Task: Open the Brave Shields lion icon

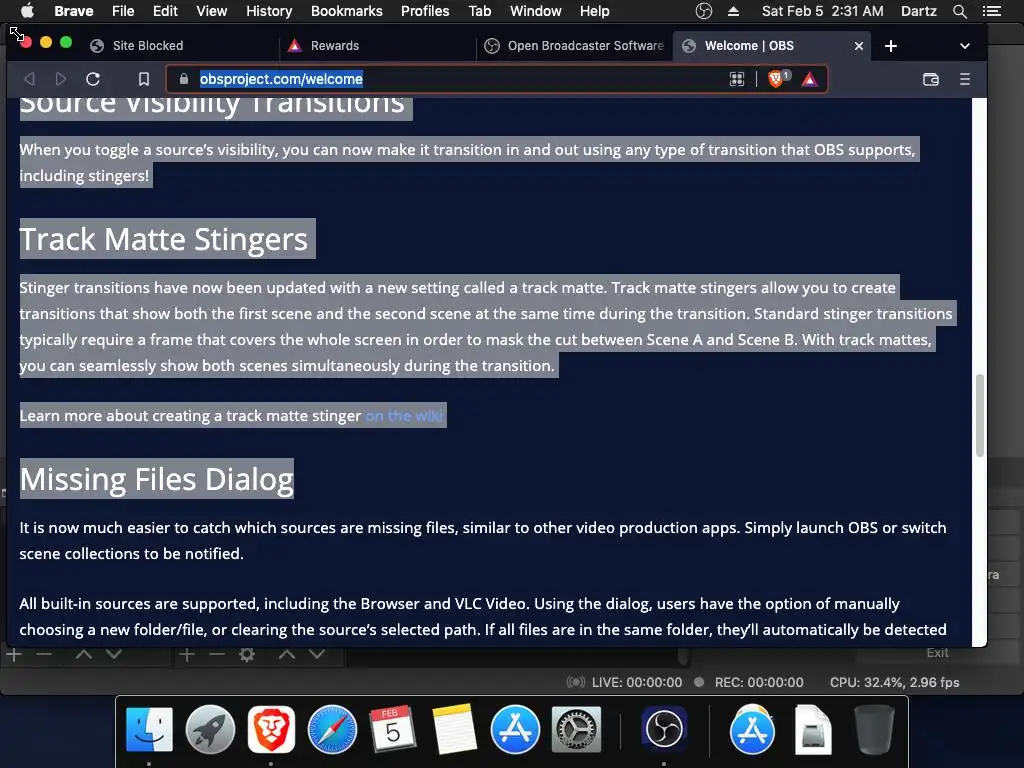Action: pyautogui.click(x=776, y=79)
